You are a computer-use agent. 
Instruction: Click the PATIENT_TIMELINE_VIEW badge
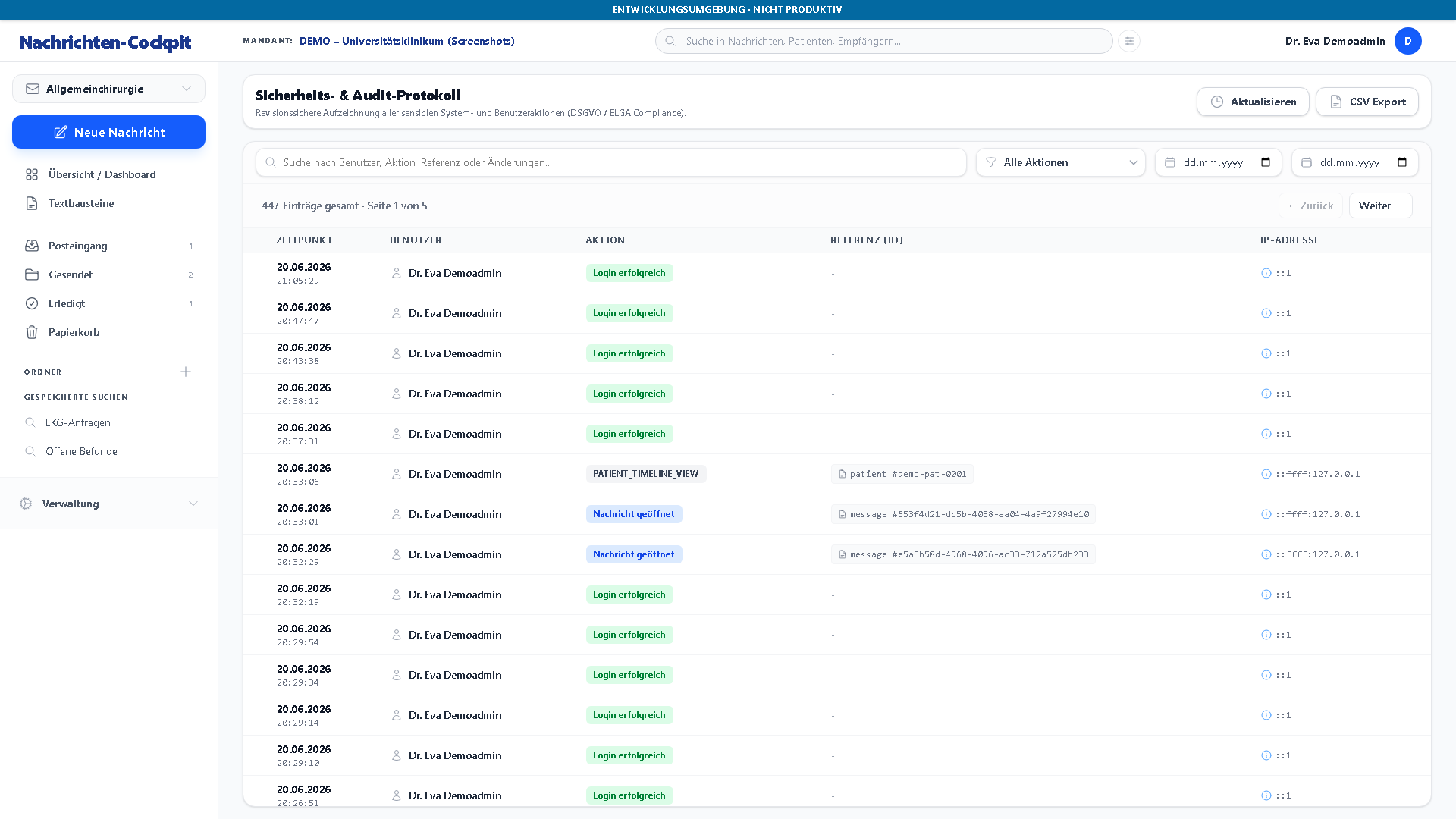[645, 474]
